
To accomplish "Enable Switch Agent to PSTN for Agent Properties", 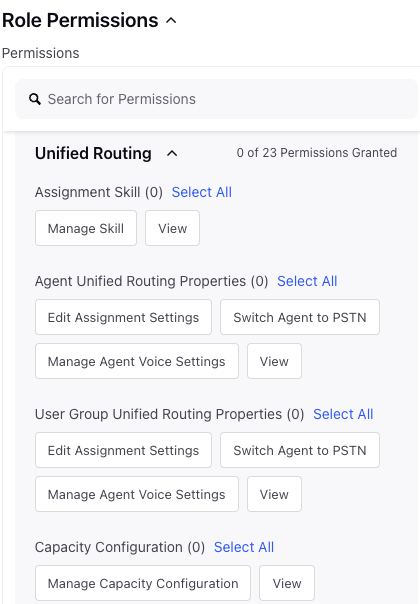I will pos(300,317).
